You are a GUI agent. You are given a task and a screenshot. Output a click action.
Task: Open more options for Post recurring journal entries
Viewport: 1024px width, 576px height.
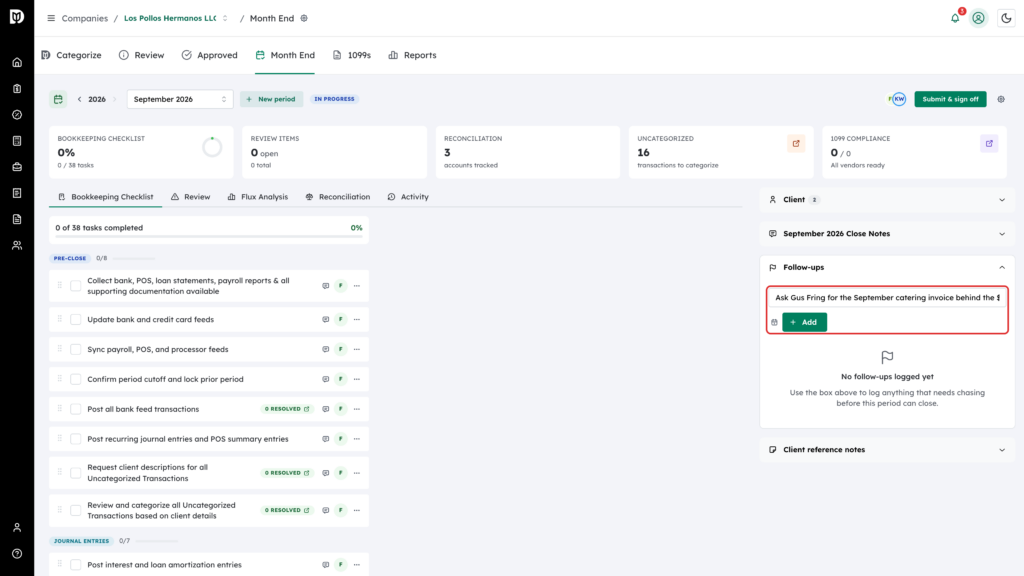pos(357,440)
